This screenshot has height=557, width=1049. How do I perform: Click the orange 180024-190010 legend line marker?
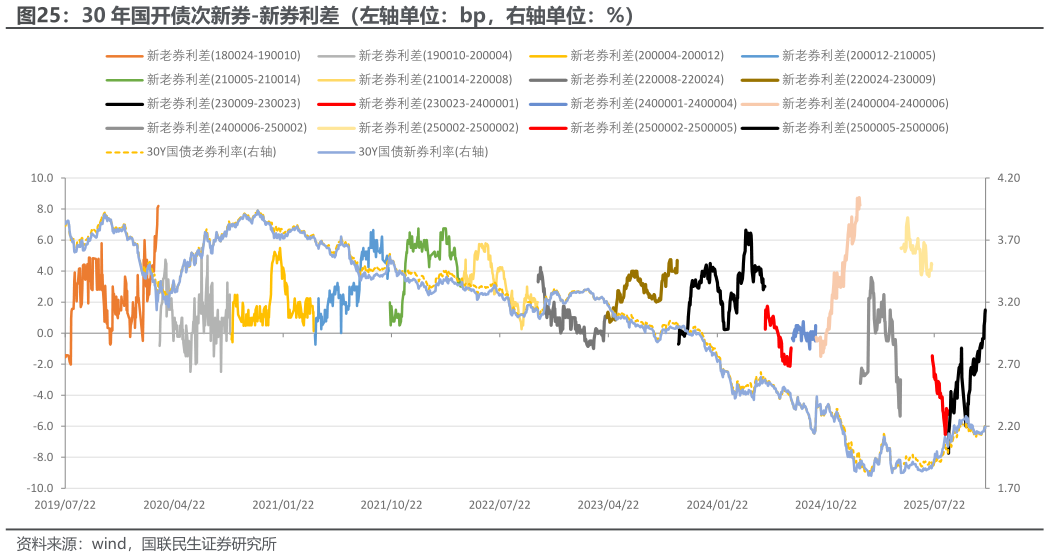(x=124, y=56)
